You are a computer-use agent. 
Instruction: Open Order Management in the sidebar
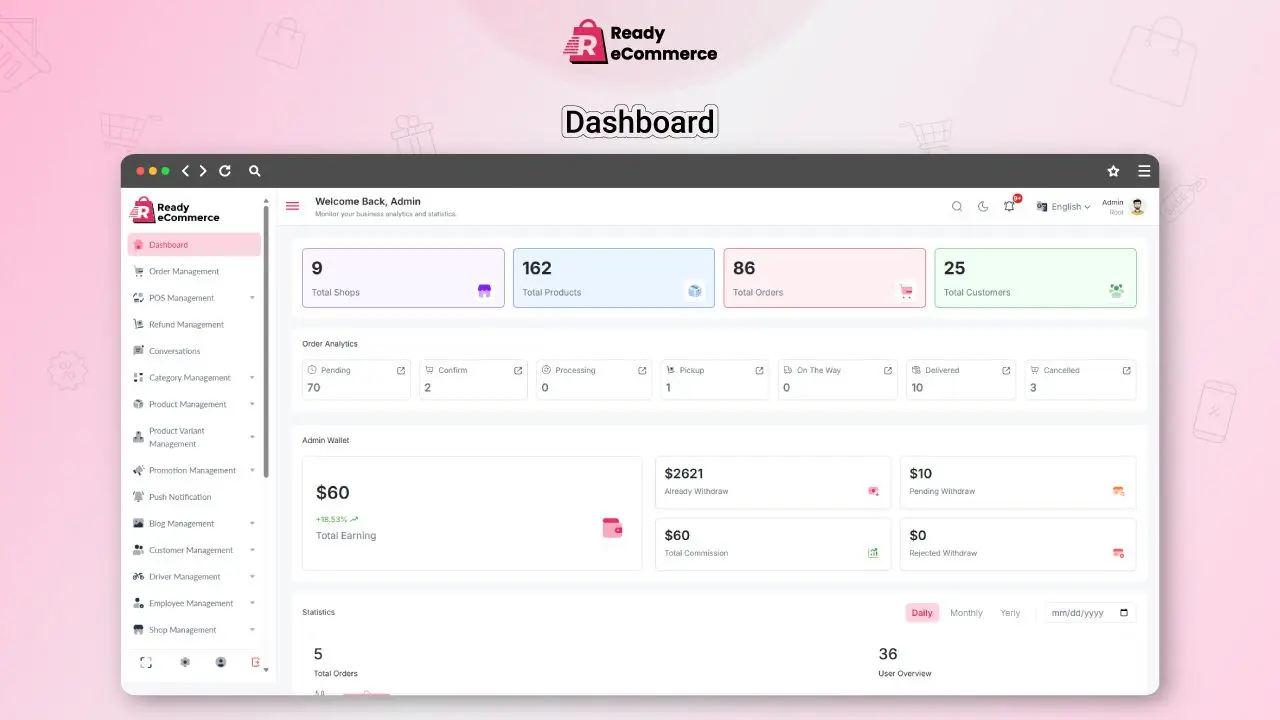click(x=184, y=271)
